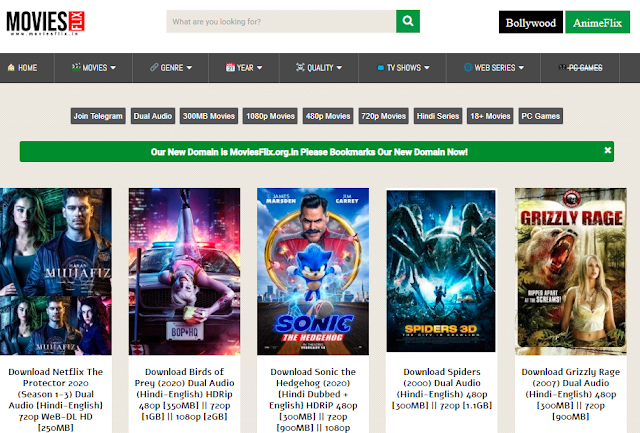This screenshot has height=433, width=640.
Task: Open the Sonic the Hedgehog poster thumbnail
Action: pos(313,271)
